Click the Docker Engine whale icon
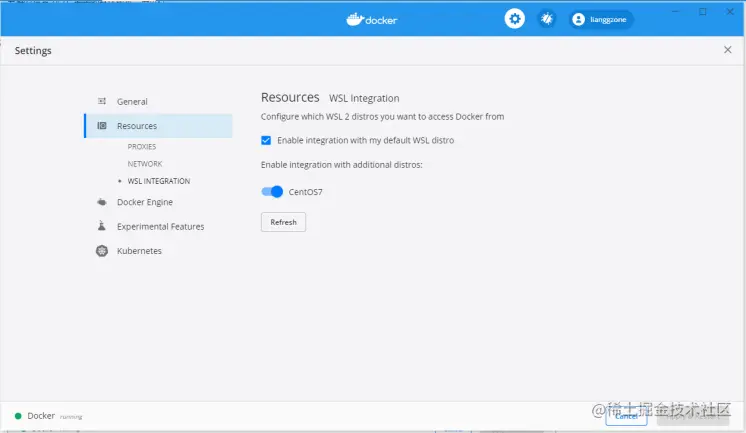Screen dimensions: 746x433 click(x=102, y=202)
